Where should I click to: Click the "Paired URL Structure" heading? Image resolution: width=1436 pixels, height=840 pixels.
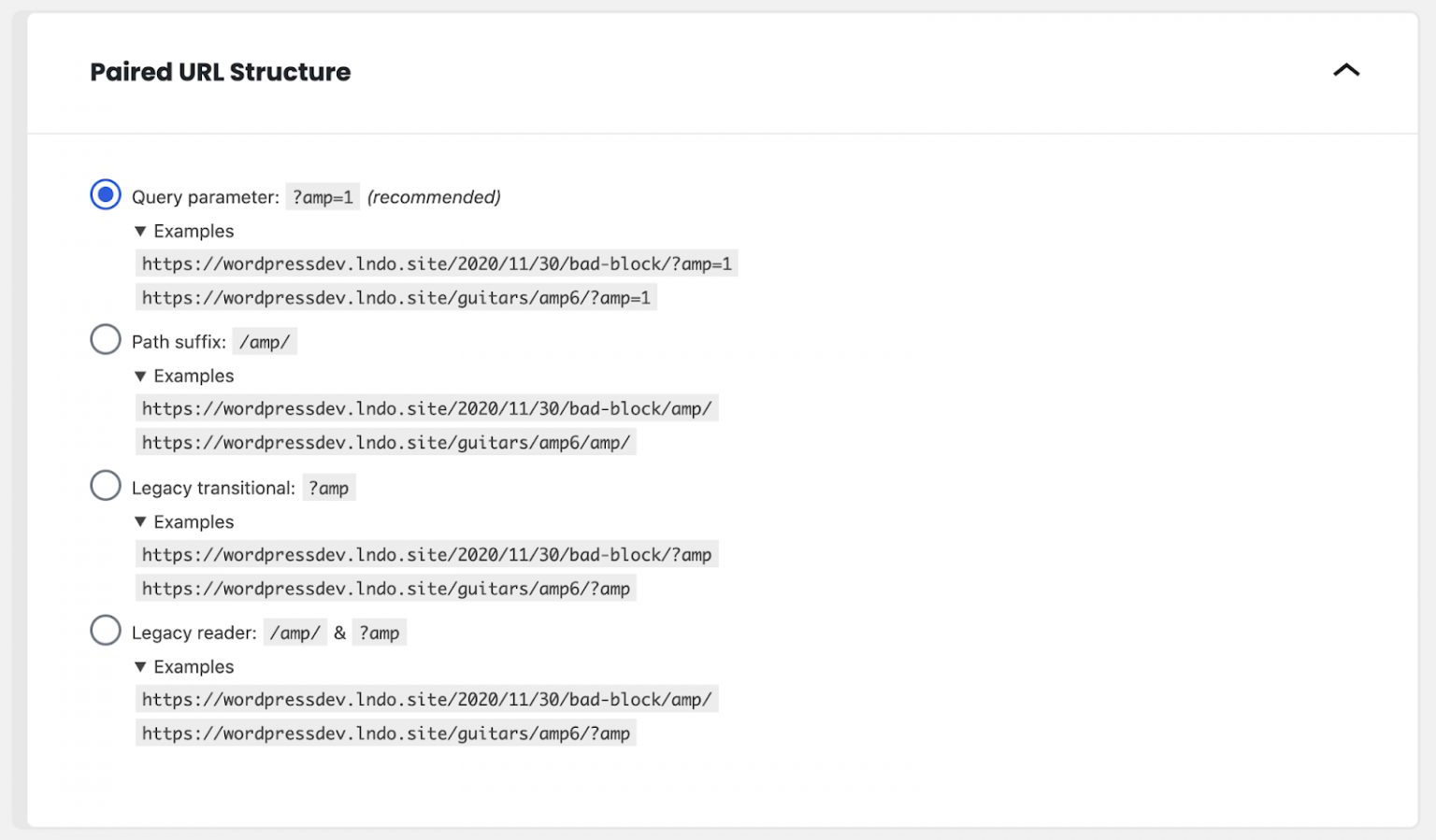[220, 71]
